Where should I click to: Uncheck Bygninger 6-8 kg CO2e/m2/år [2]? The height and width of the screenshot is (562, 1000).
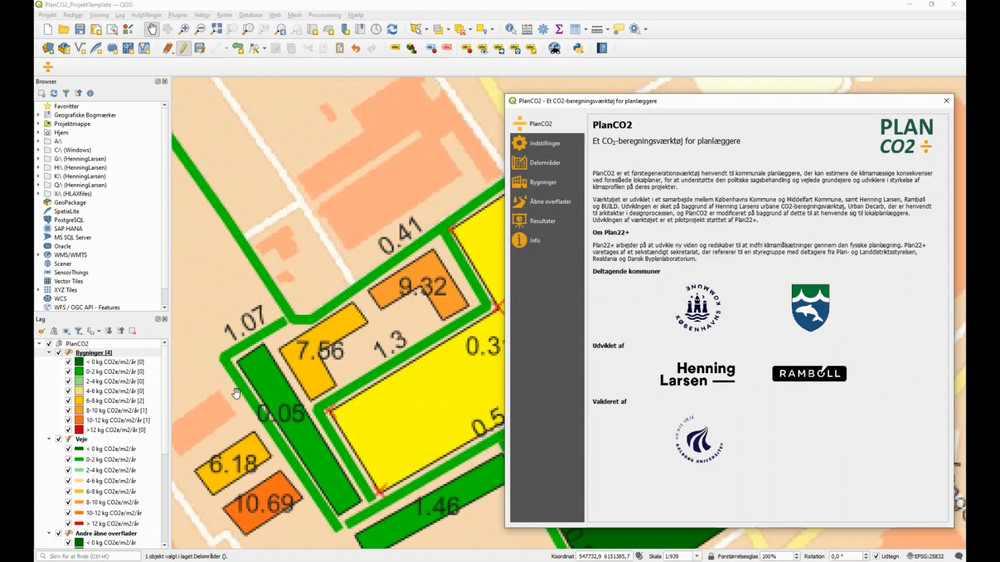pyautogui.click(x=68, y=401)
